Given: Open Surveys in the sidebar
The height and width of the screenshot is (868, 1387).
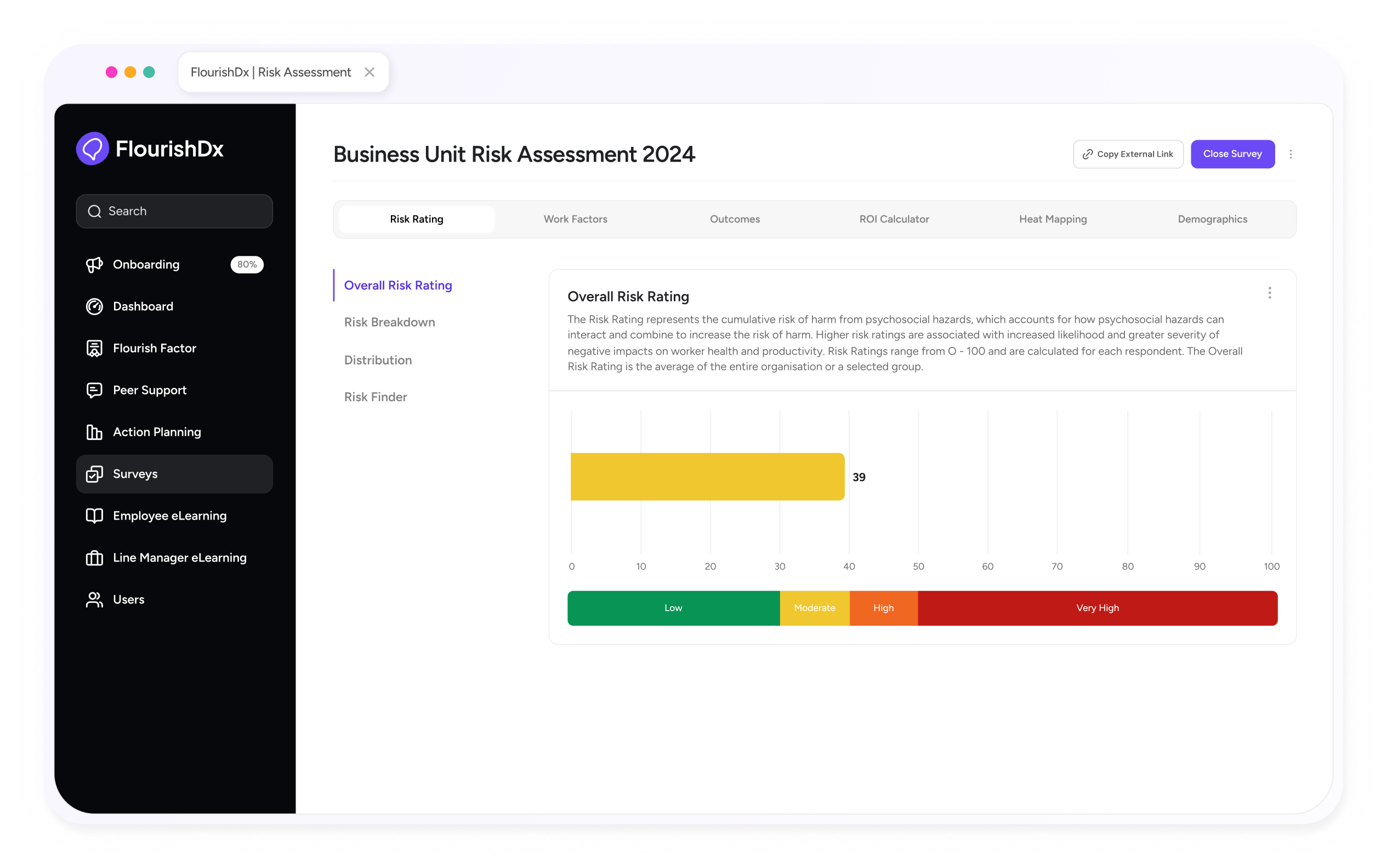Looking at the screenshot, I should point(174,474).
